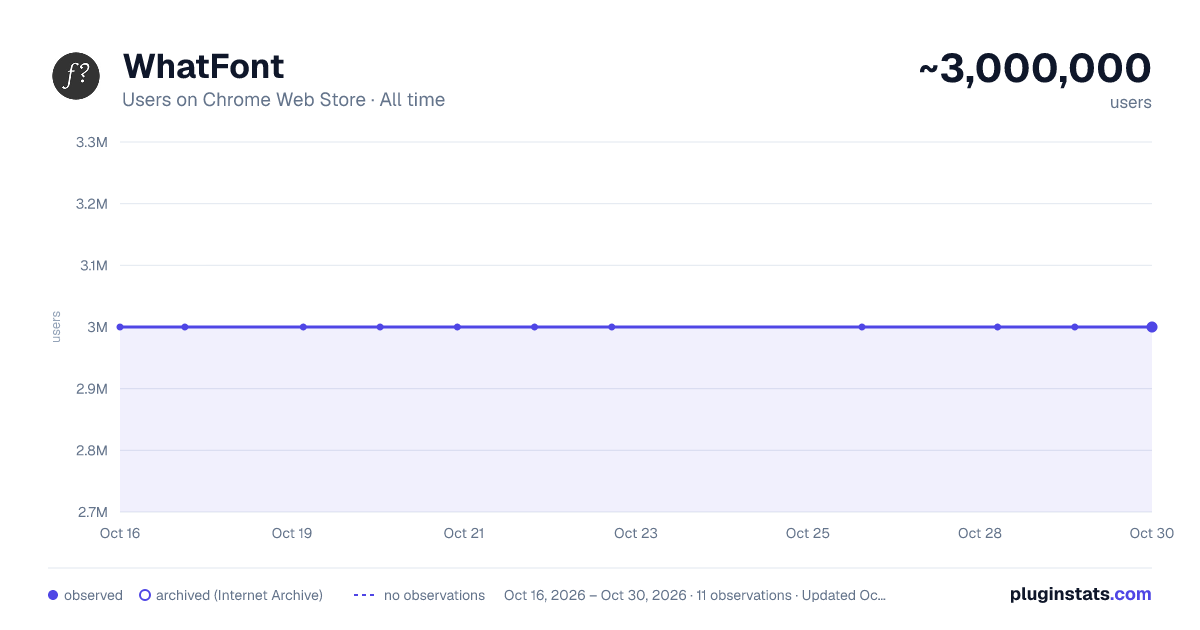Viewport: 1200px width, 630px height.
Task: Select the data point between Oct 16 and Oct 19 labels
Action: pyautogui.click(x=185, y=327)
